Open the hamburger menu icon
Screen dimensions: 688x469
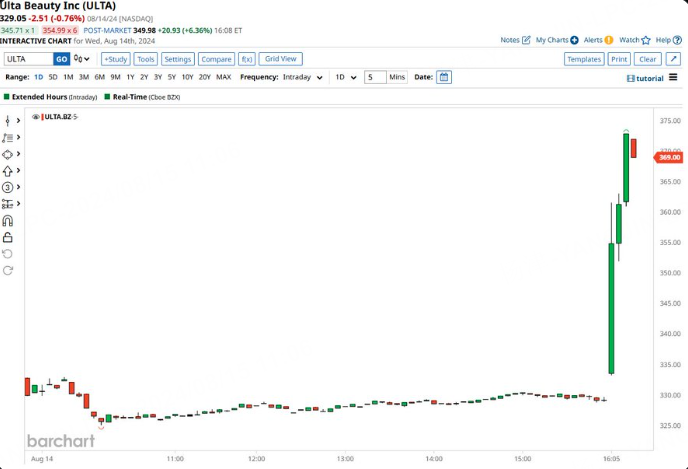673,77
